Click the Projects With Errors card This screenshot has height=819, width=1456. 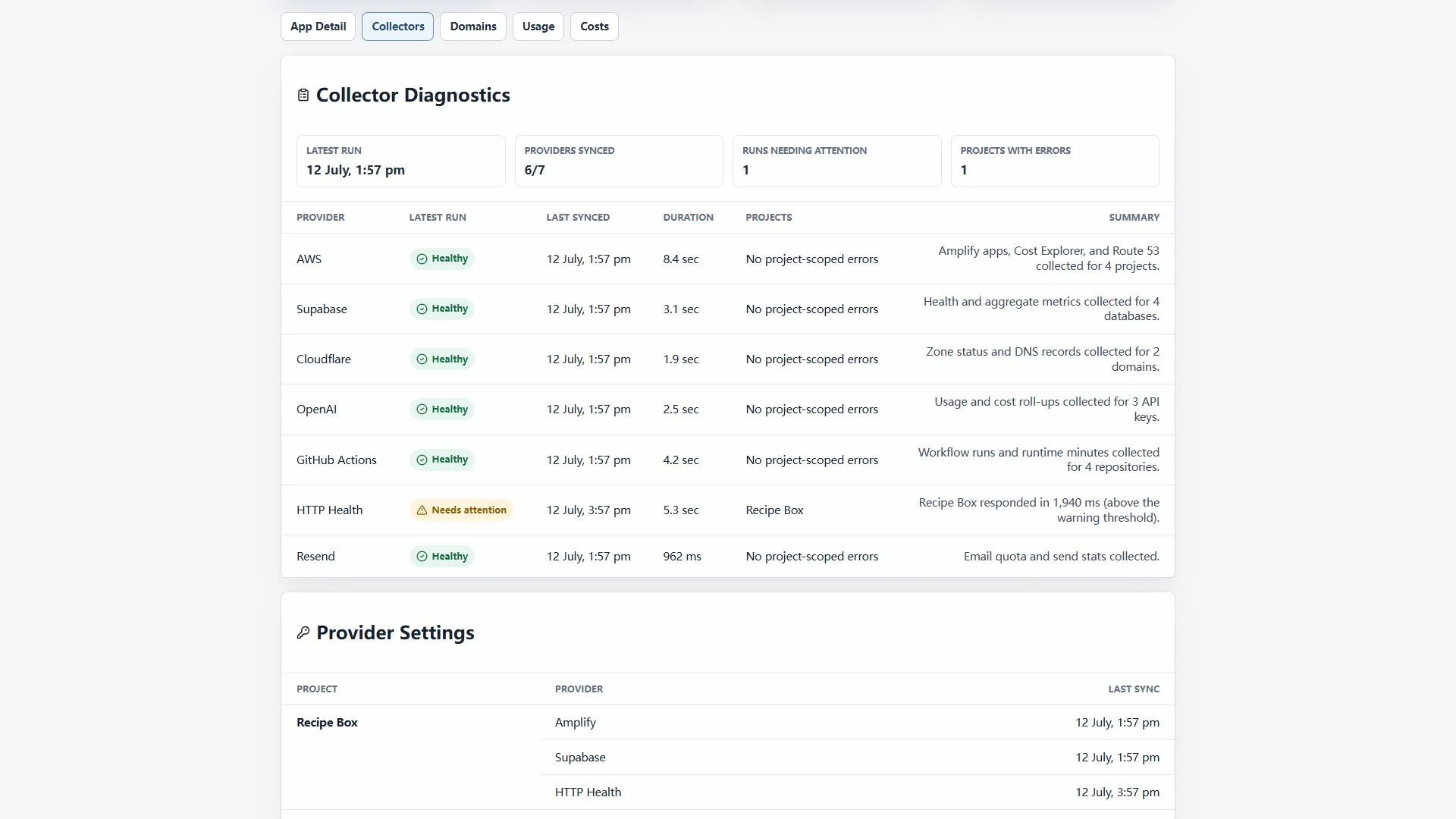pos(1055,161)
